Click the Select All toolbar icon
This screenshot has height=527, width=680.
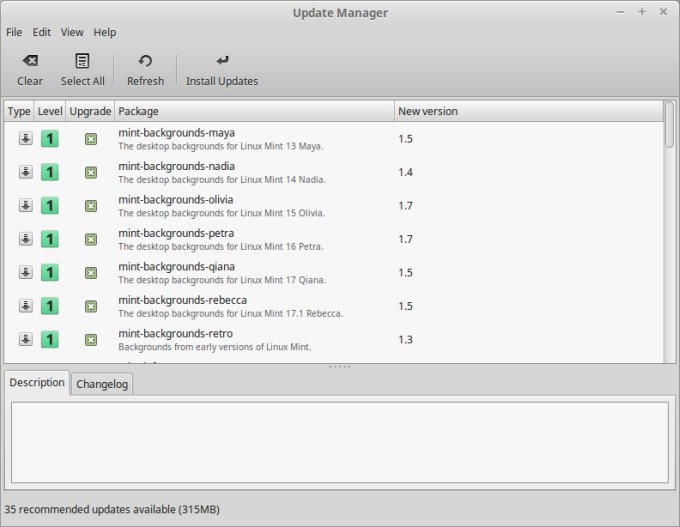click(82, 62)
